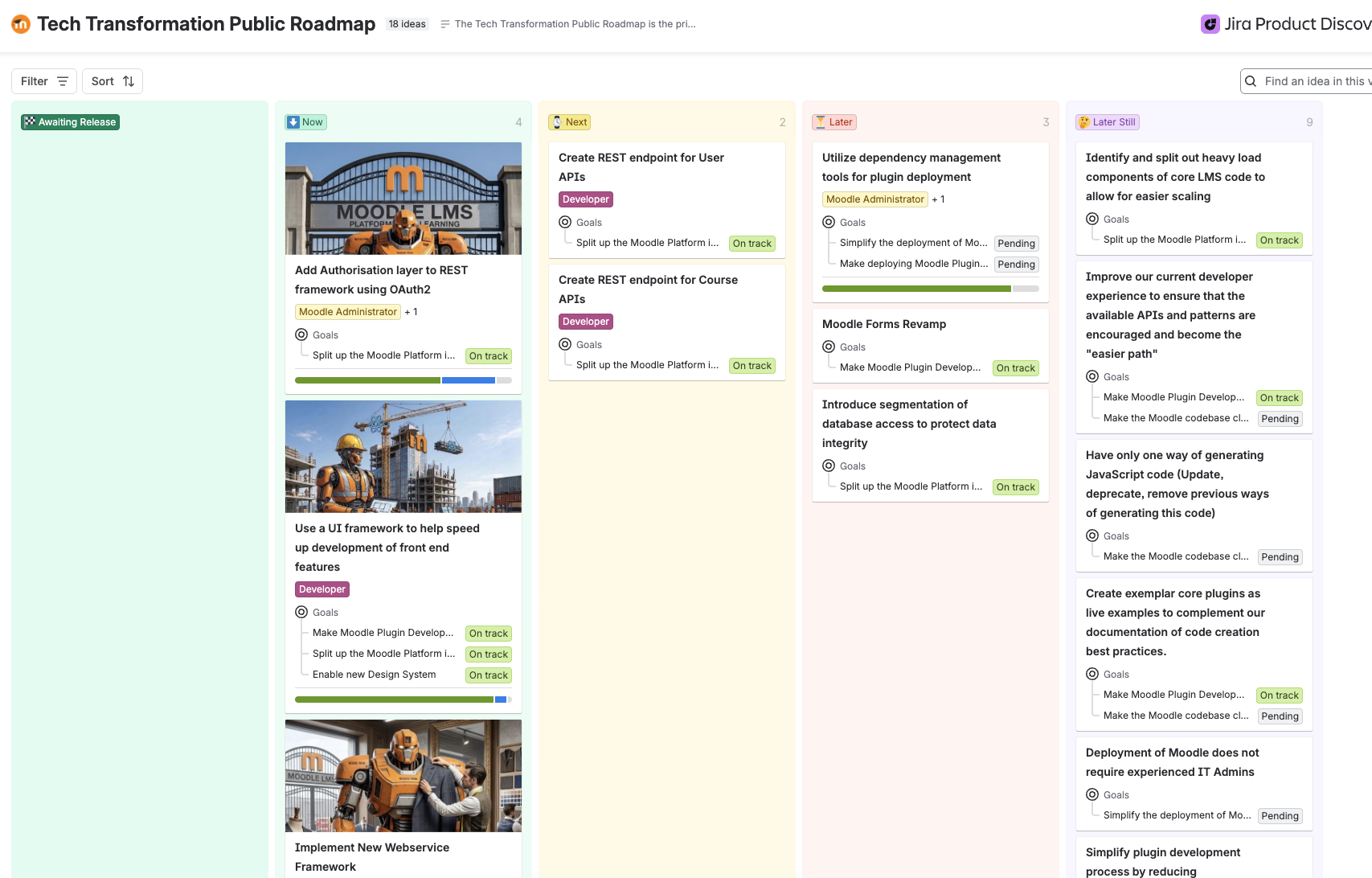This screenshot has height=878, width=1372.
Task: Click progress bar on Use a UI framework card
Action: pos(403,700)
